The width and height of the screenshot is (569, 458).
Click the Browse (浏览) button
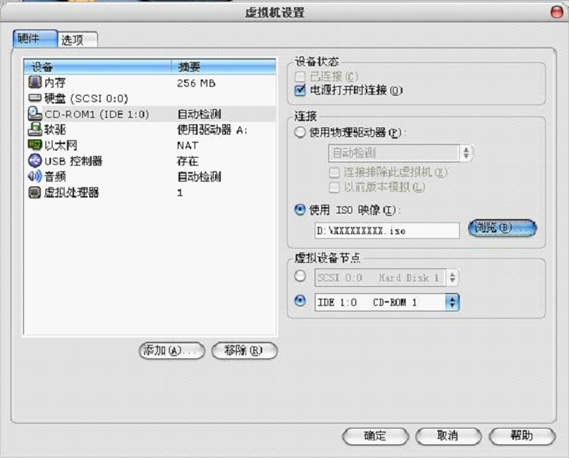[502, 228]
